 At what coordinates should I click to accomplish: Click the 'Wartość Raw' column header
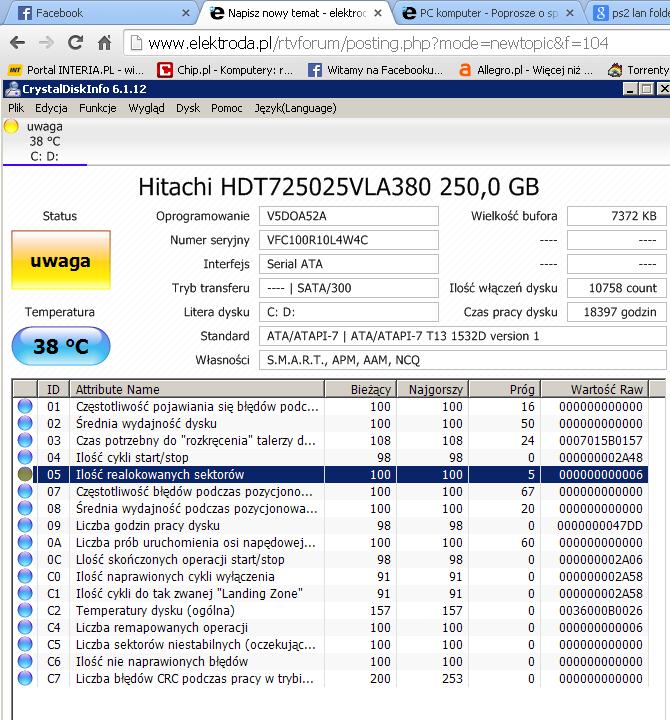595,389
